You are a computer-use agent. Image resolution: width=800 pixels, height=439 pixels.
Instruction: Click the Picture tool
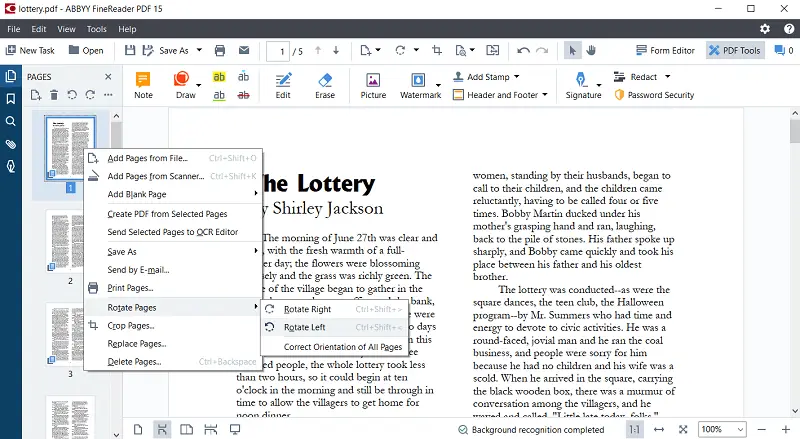click(x=373, y=86)
